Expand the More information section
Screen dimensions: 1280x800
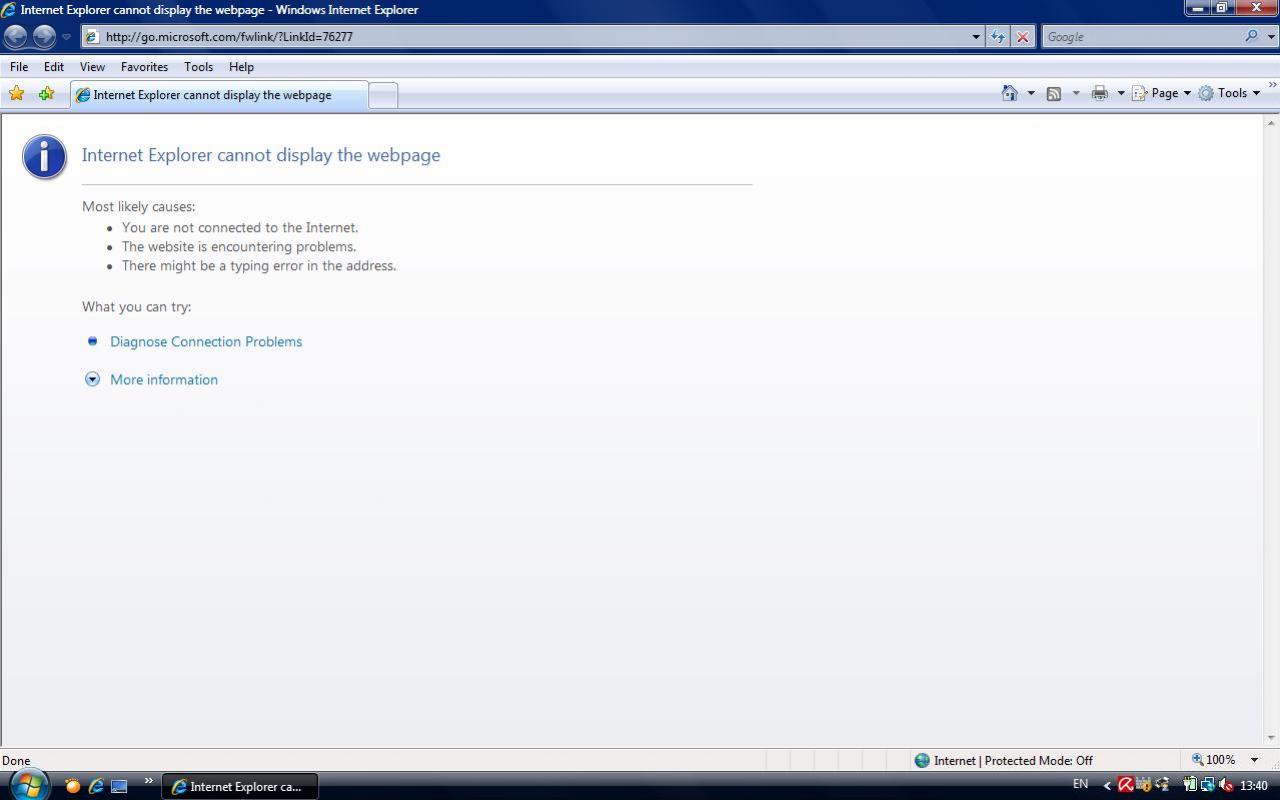tap(164, 380)
